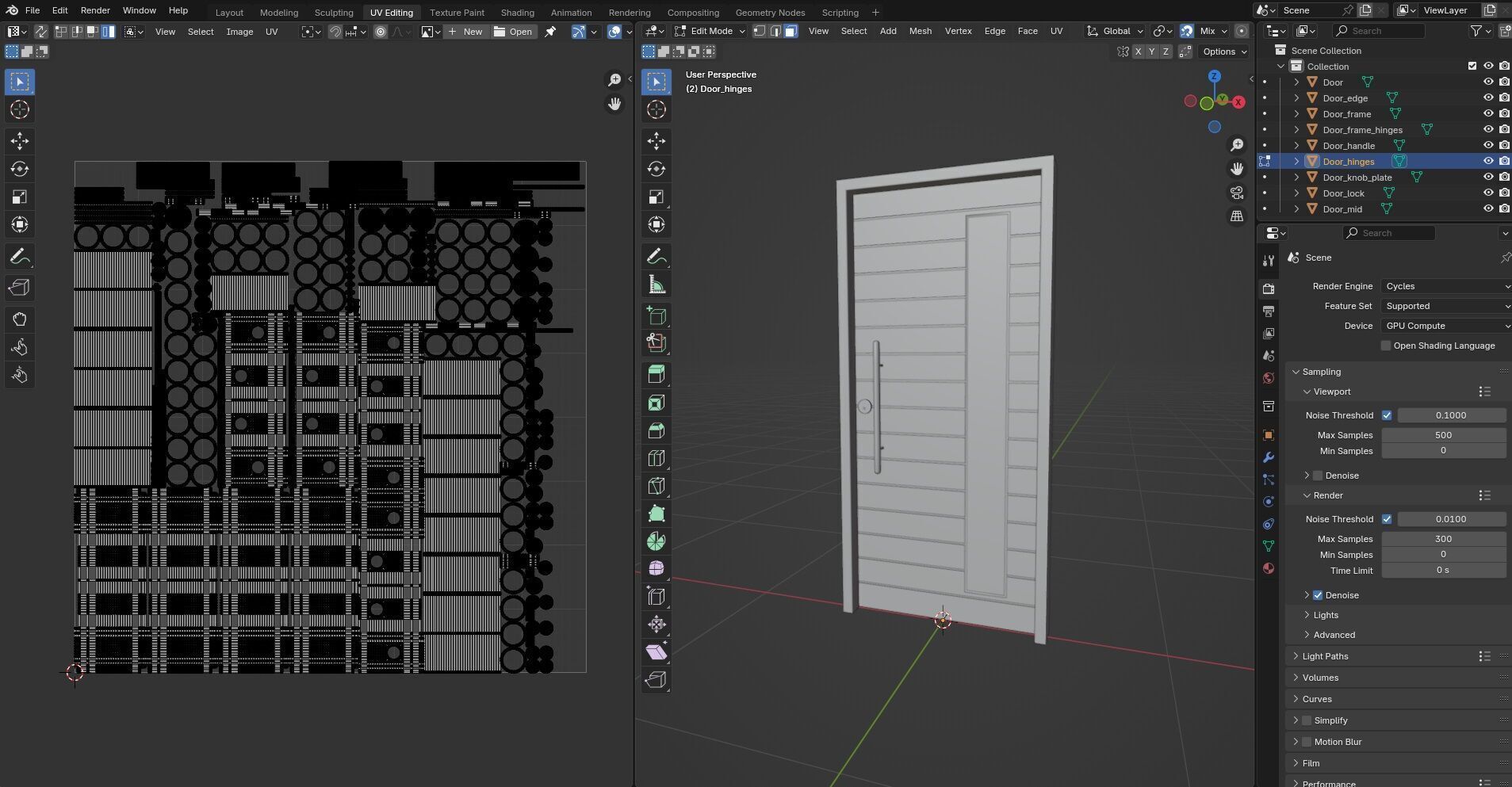Open Material properties tab
The width and height of the screenshot is (1512, 787).
1269,568
